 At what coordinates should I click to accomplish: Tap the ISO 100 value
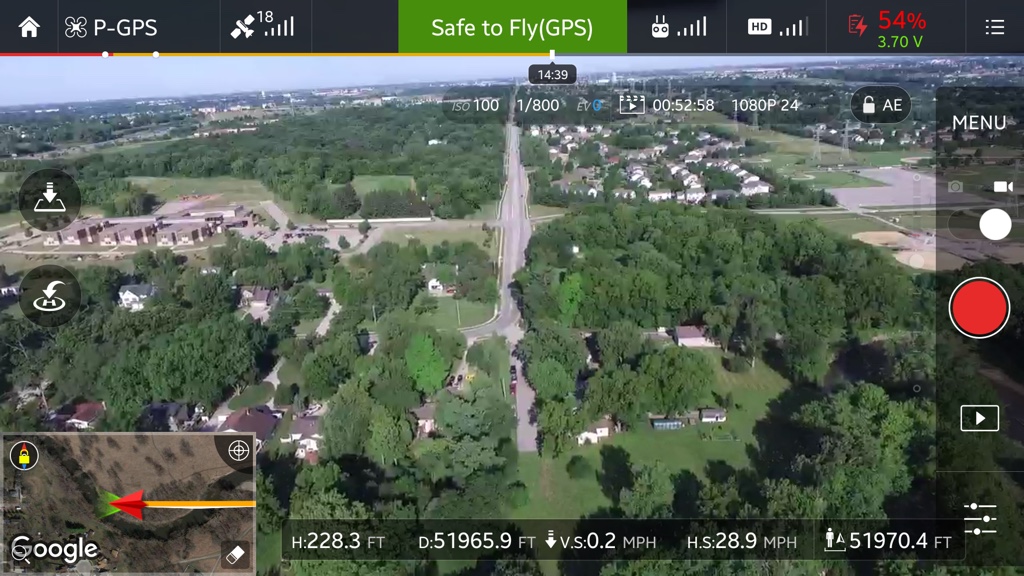coord(475,105)
